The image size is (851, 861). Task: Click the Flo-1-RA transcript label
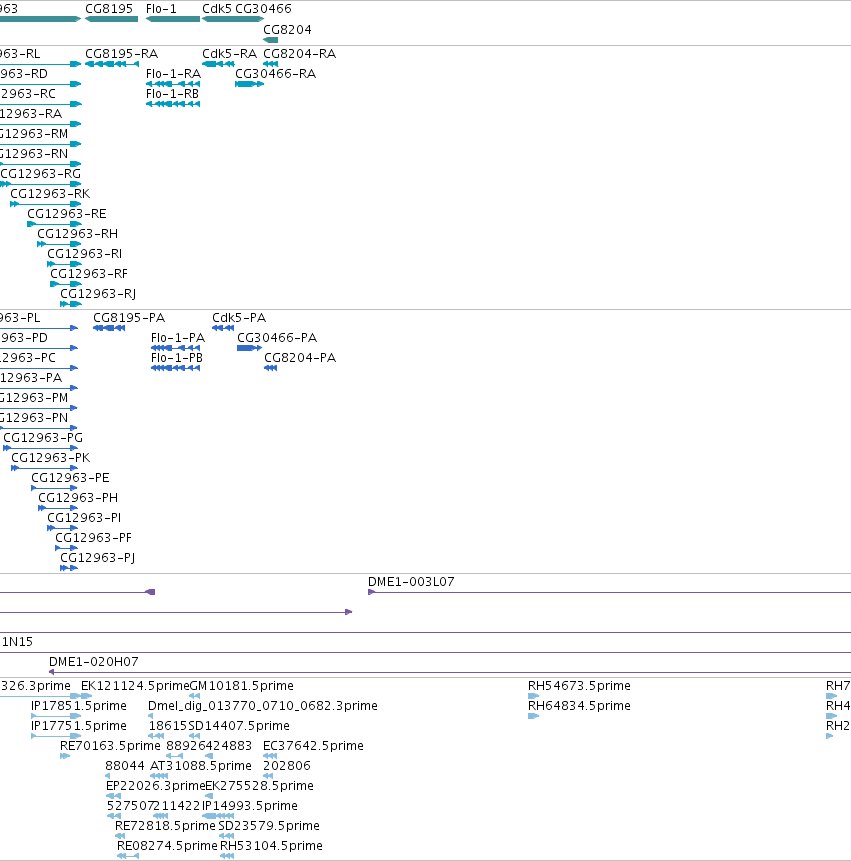[x=173, y=74]
